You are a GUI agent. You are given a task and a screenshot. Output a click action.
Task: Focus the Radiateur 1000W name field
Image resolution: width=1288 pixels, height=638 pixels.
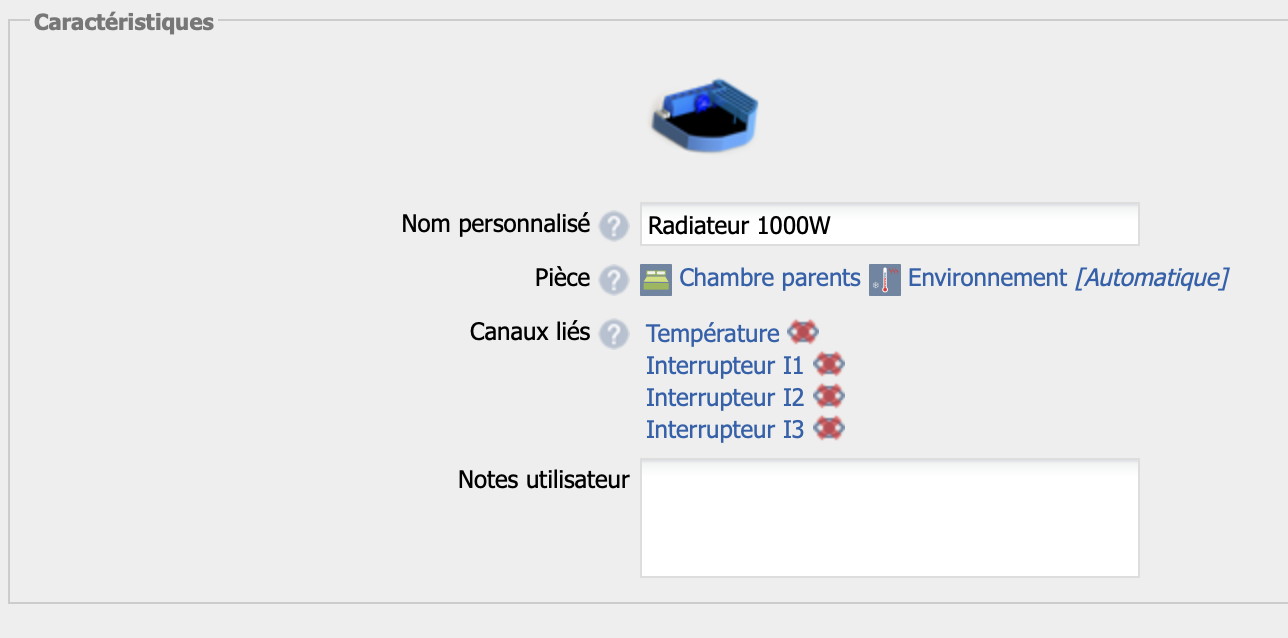[888, 225]
